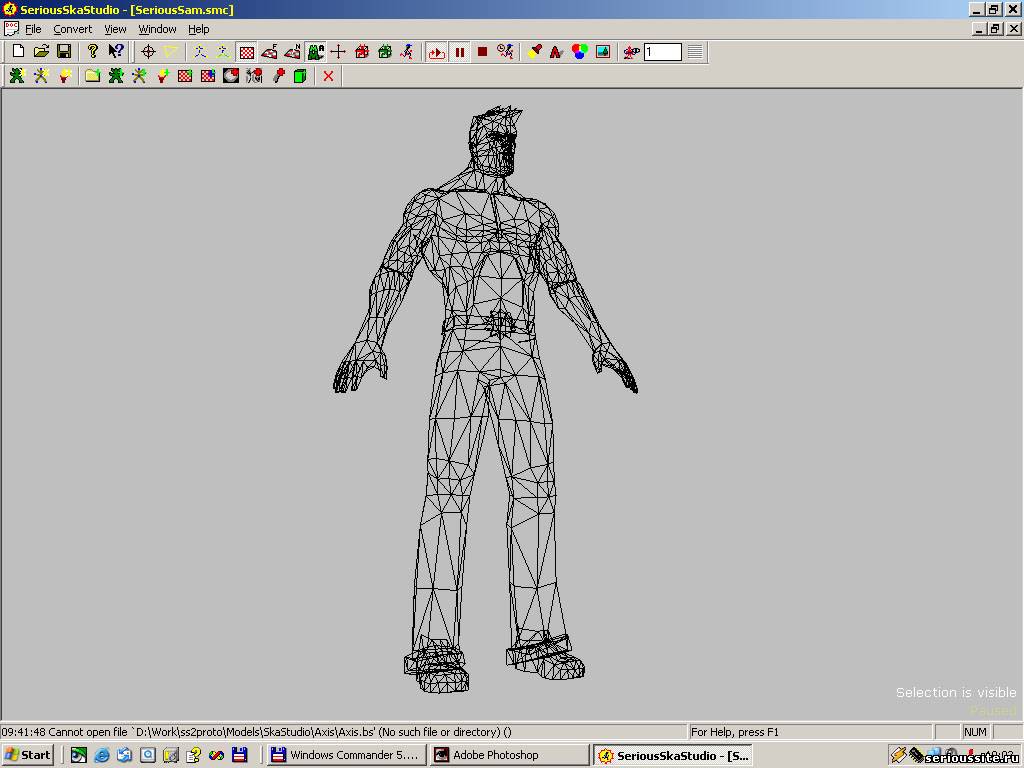This screenshot has height=768, width=1024.
Task: Launch Internet Explorer from quick launch
Action: pos(102,756)
